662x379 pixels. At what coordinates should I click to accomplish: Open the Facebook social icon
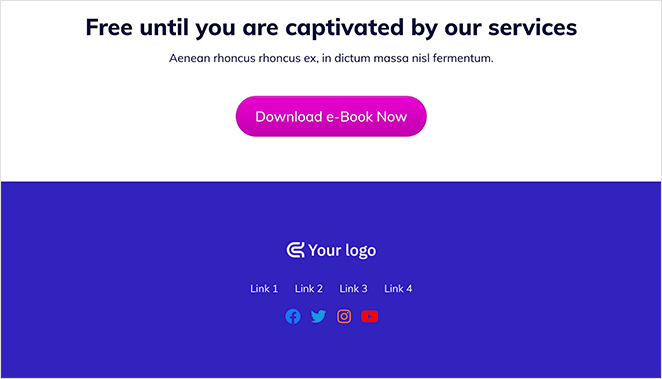click(x=293, y=316)
